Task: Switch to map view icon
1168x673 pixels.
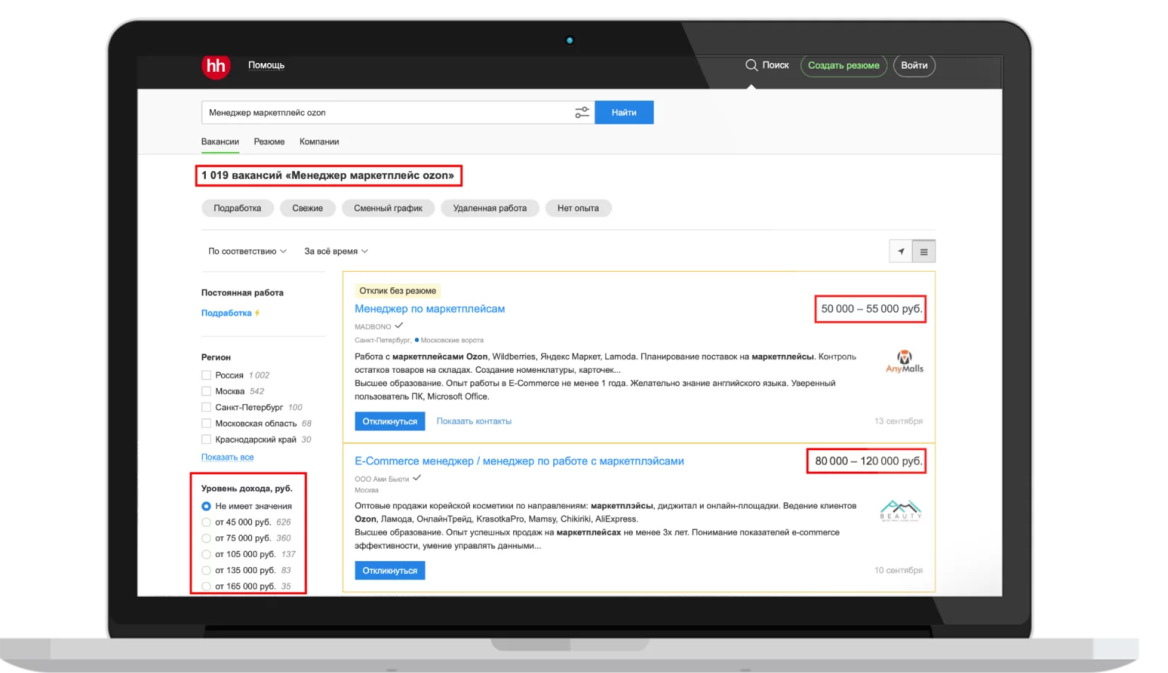Action: [901, 252]
